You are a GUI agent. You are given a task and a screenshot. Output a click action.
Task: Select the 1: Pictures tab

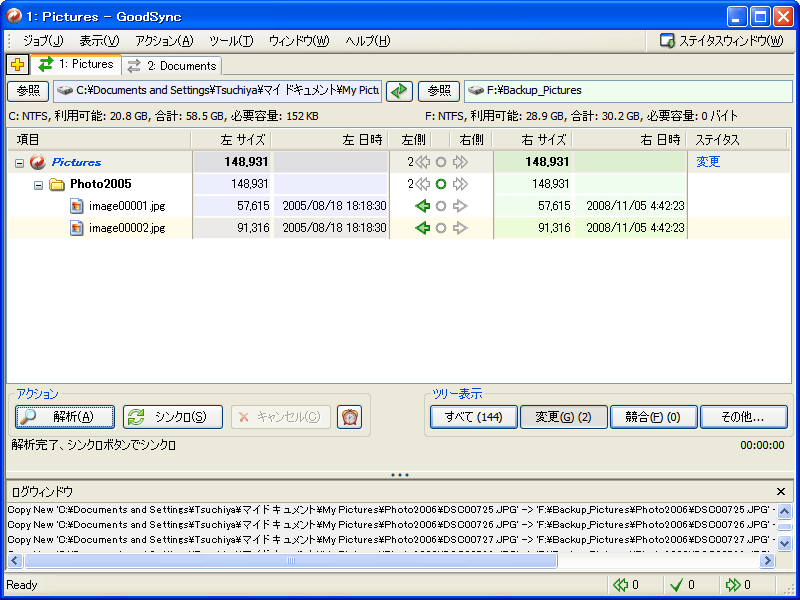click(76, 64)
